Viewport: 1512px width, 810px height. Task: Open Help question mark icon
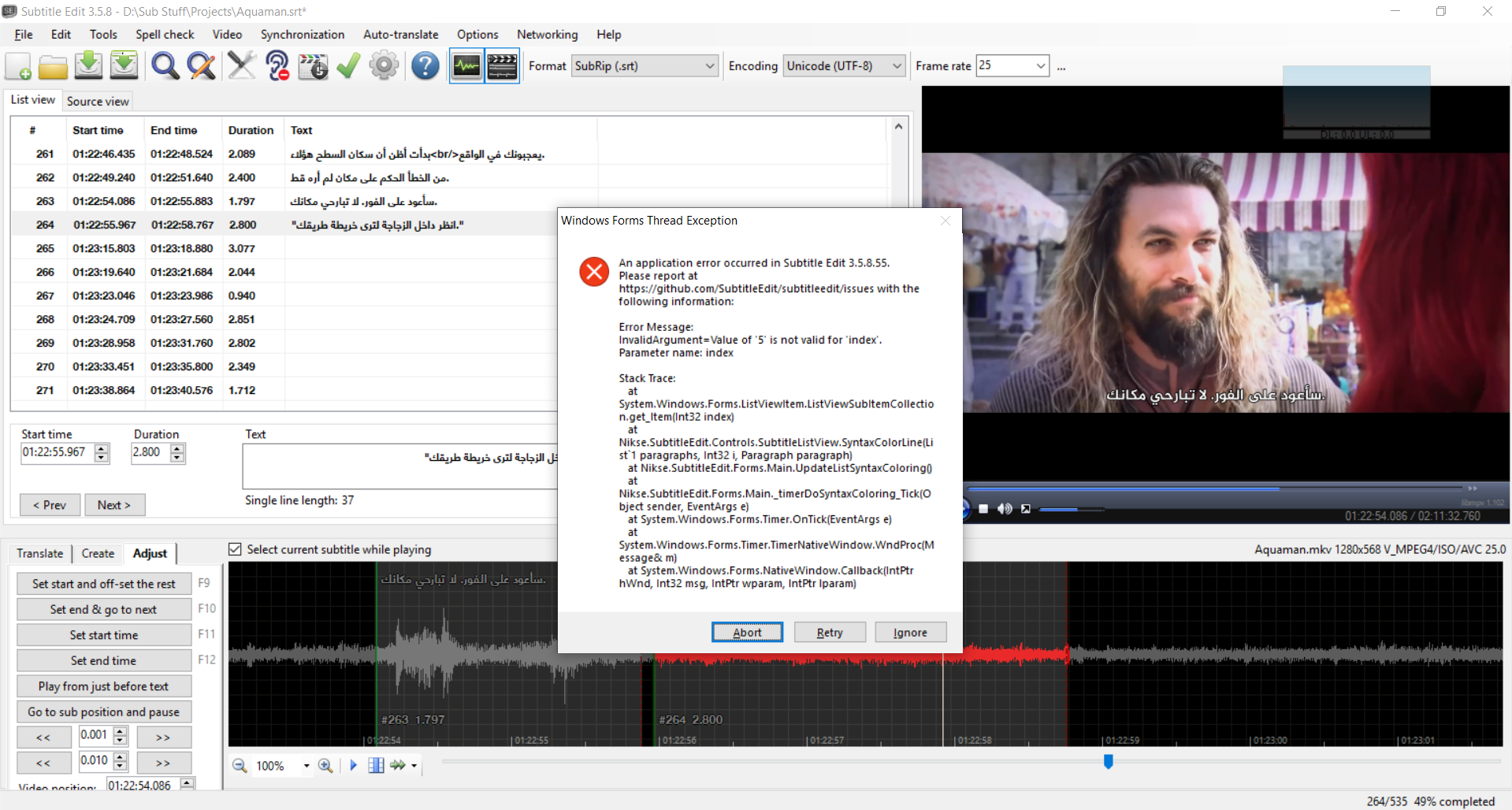(425, 66)
